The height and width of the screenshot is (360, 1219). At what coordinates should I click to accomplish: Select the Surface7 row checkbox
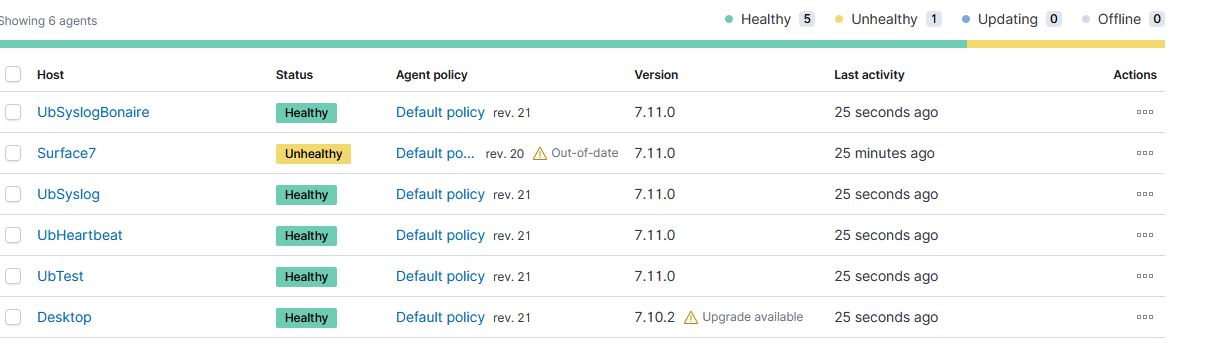coord(13,153)
